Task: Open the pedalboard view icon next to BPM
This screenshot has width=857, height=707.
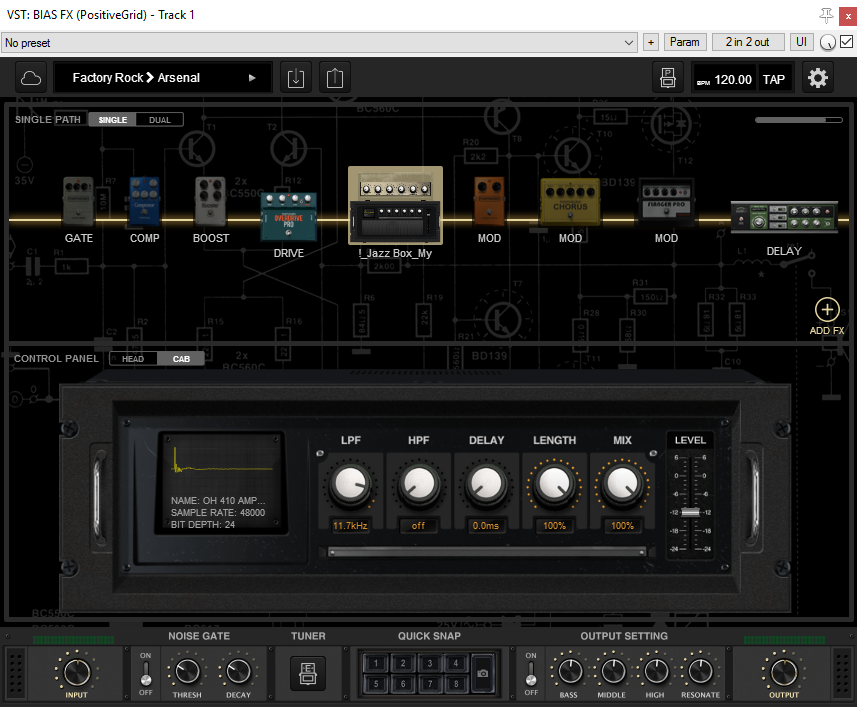Action: click(667, 79)
